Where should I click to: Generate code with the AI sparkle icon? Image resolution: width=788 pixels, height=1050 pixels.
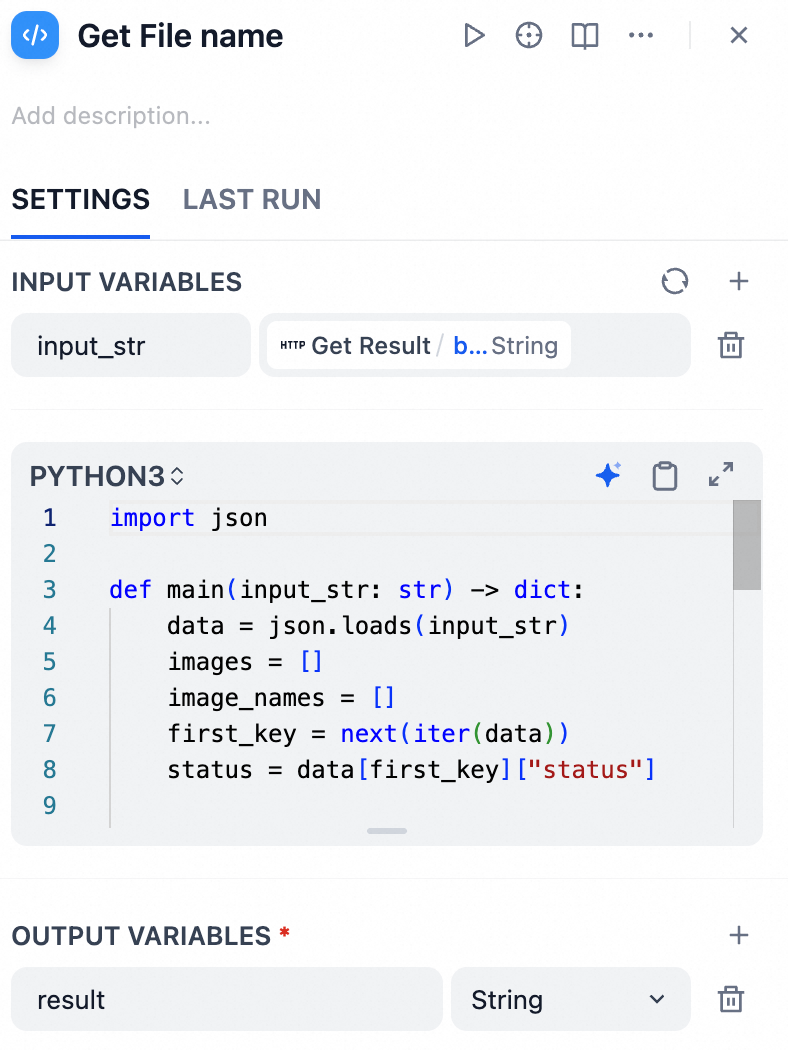(x=608, y=475)
